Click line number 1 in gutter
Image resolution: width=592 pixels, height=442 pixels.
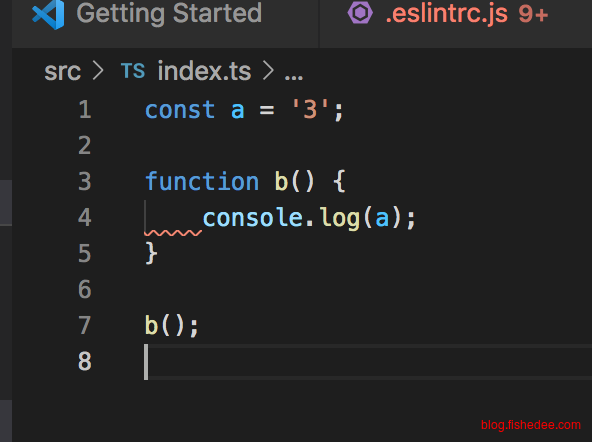[85, 109]
